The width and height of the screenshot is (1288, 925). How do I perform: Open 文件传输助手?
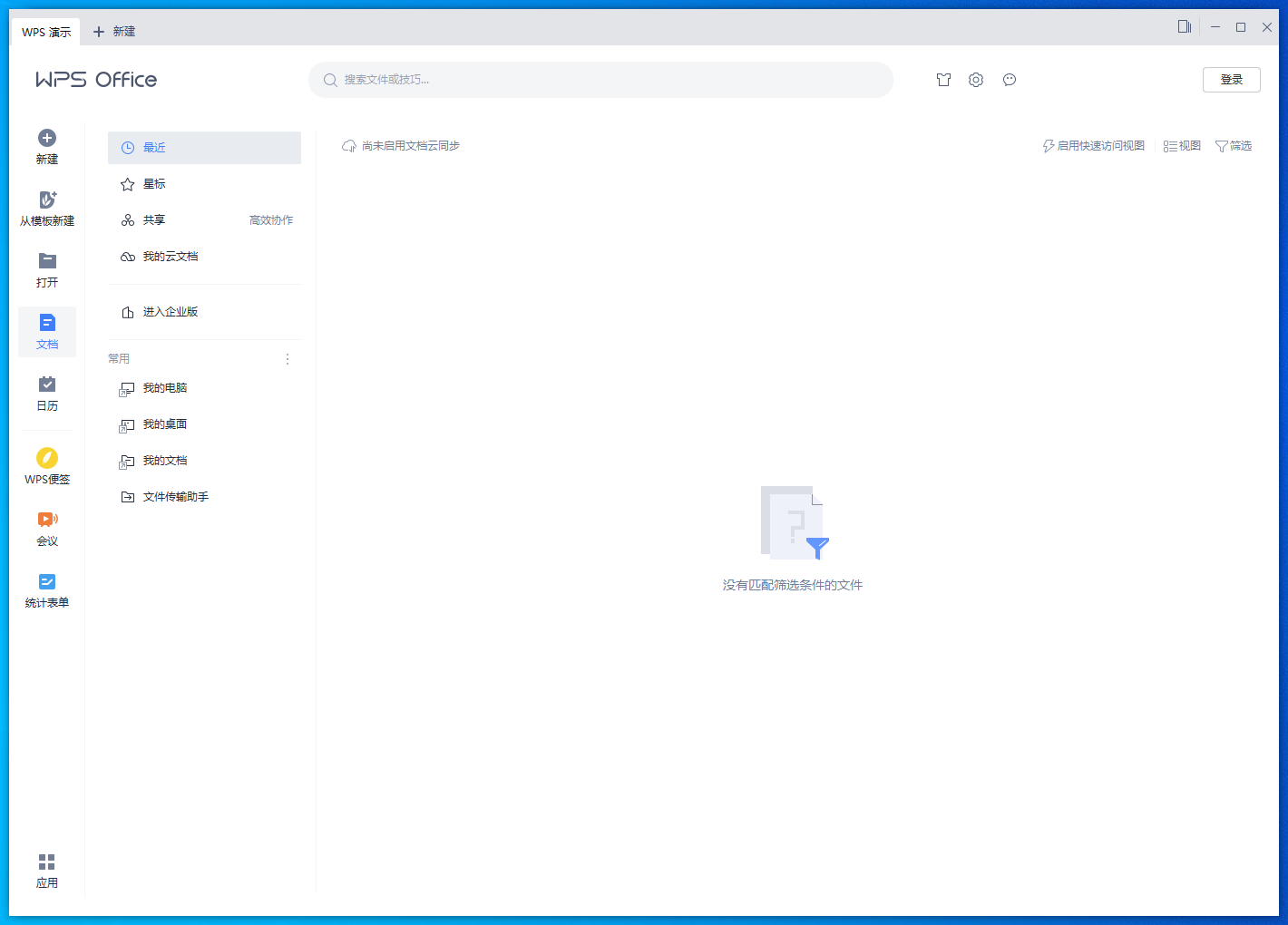204,497
